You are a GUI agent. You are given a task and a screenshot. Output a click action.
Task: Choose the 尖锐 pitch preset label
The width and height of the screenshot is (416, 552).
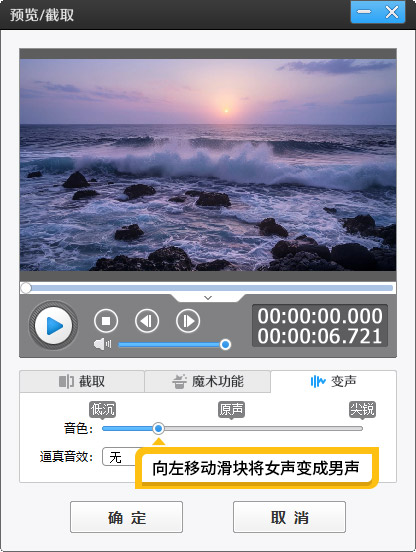coord(362,409)
